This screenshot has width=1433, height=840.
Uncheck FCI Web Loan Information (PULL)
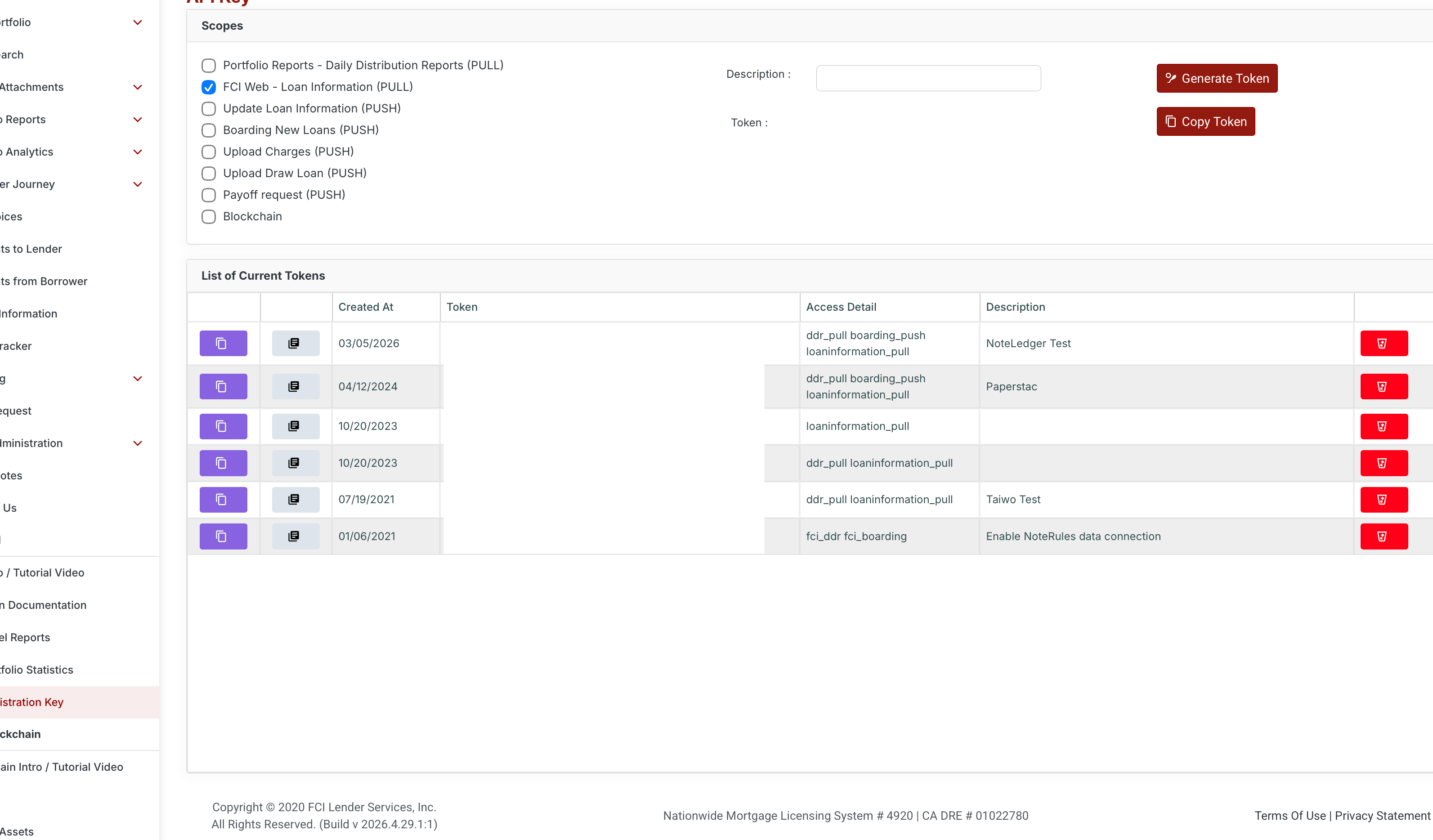209,87
